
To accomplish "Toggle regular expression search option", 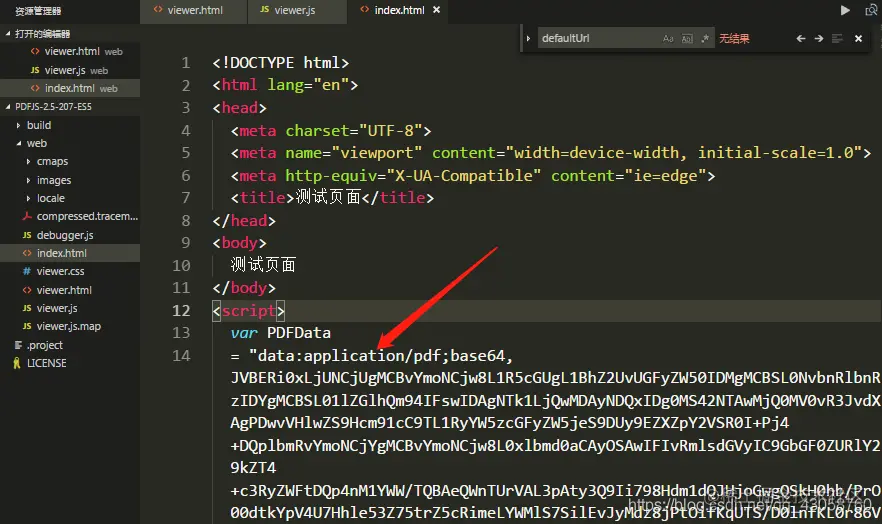I will tap(705, 39).
